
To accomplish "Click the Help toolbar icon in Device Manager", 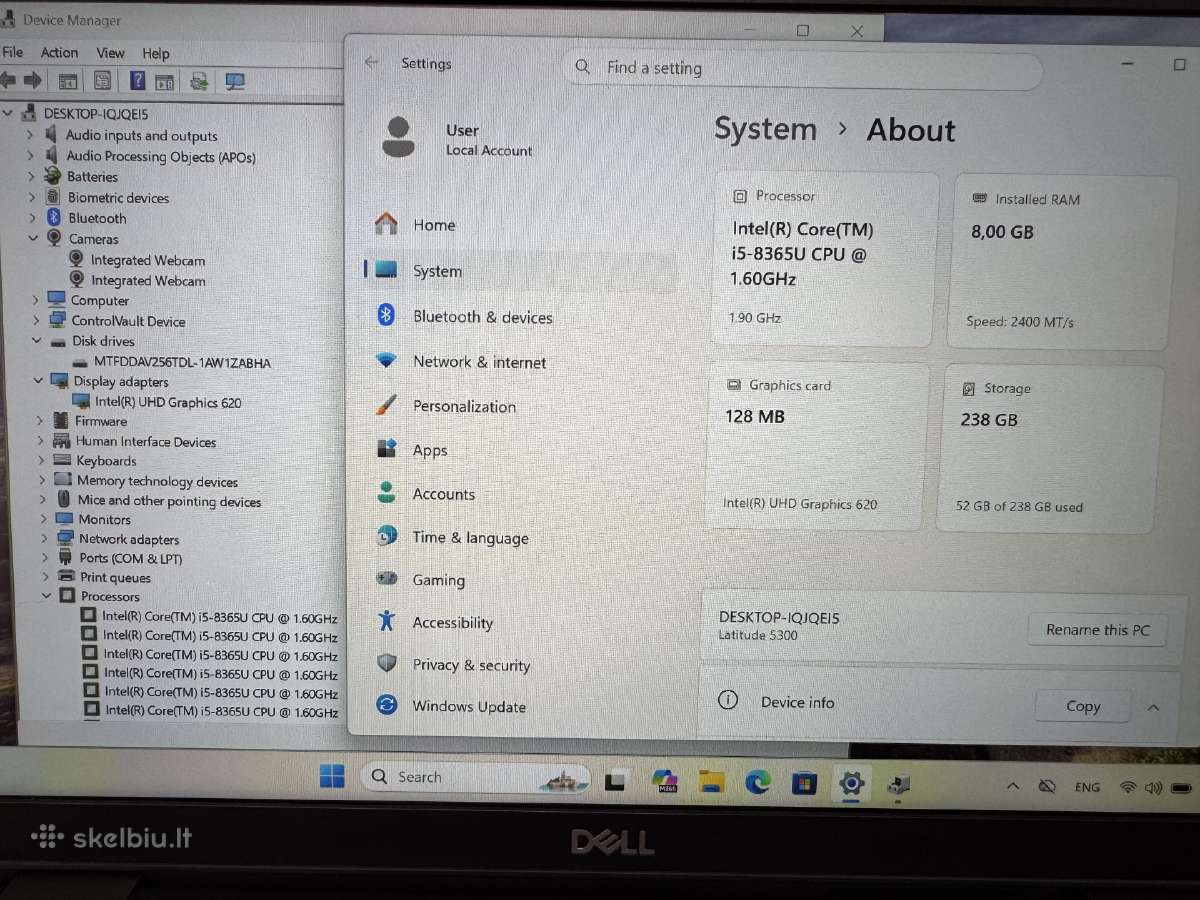I will coord(137,81).
